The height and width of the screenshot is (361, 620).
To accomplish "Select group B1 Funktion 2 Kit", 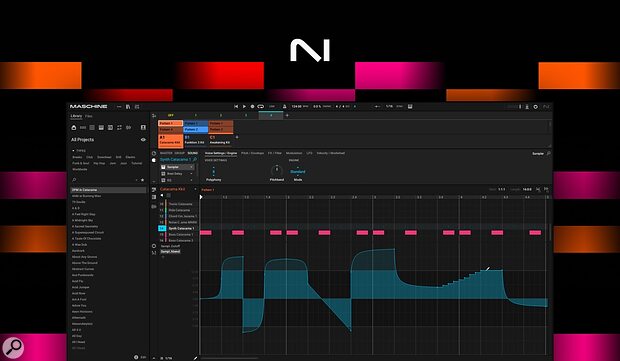I will pos(196,140).
